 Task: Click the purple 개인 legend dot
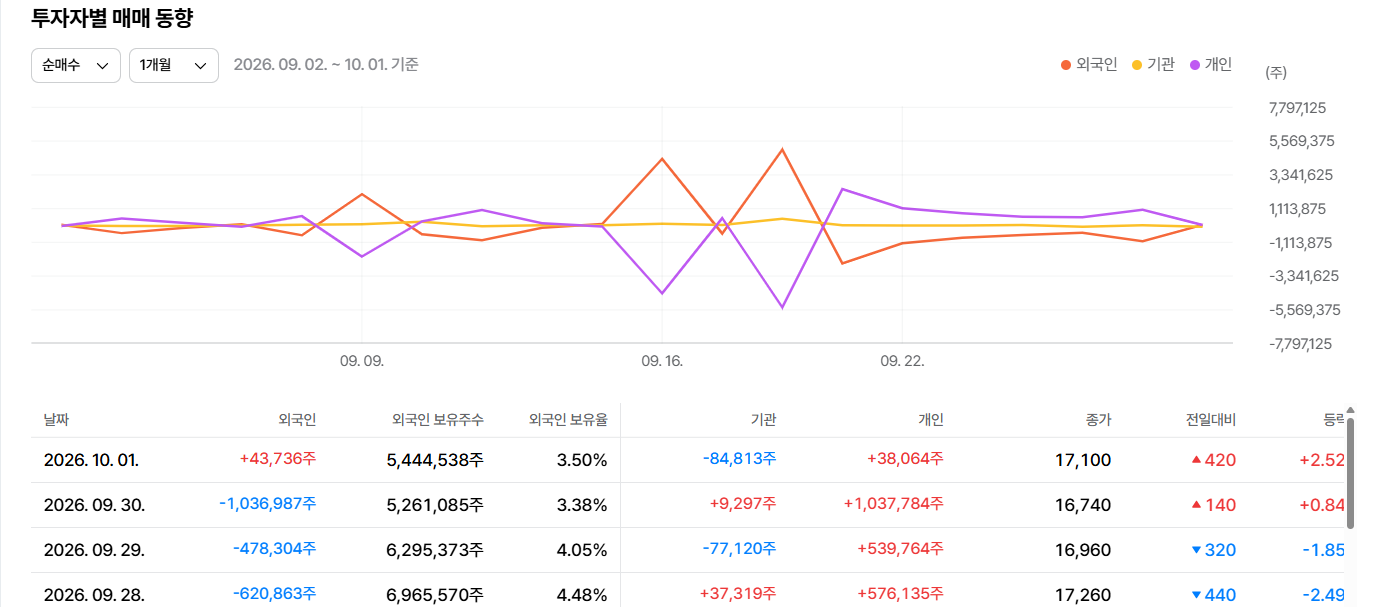[x=1195, y=65]
